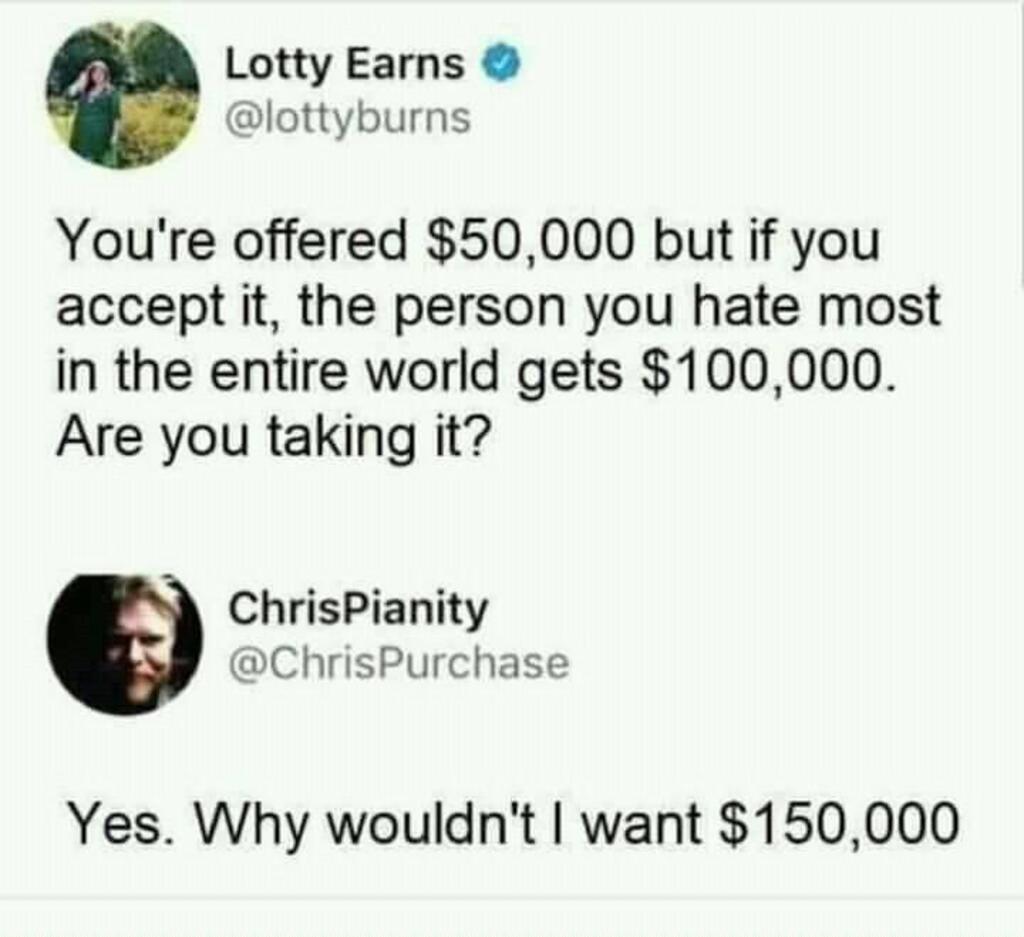Click the word 'accept' in the tweet
Image resolution: width=1024 pixels, height=937 pixels.
point(140,308)
